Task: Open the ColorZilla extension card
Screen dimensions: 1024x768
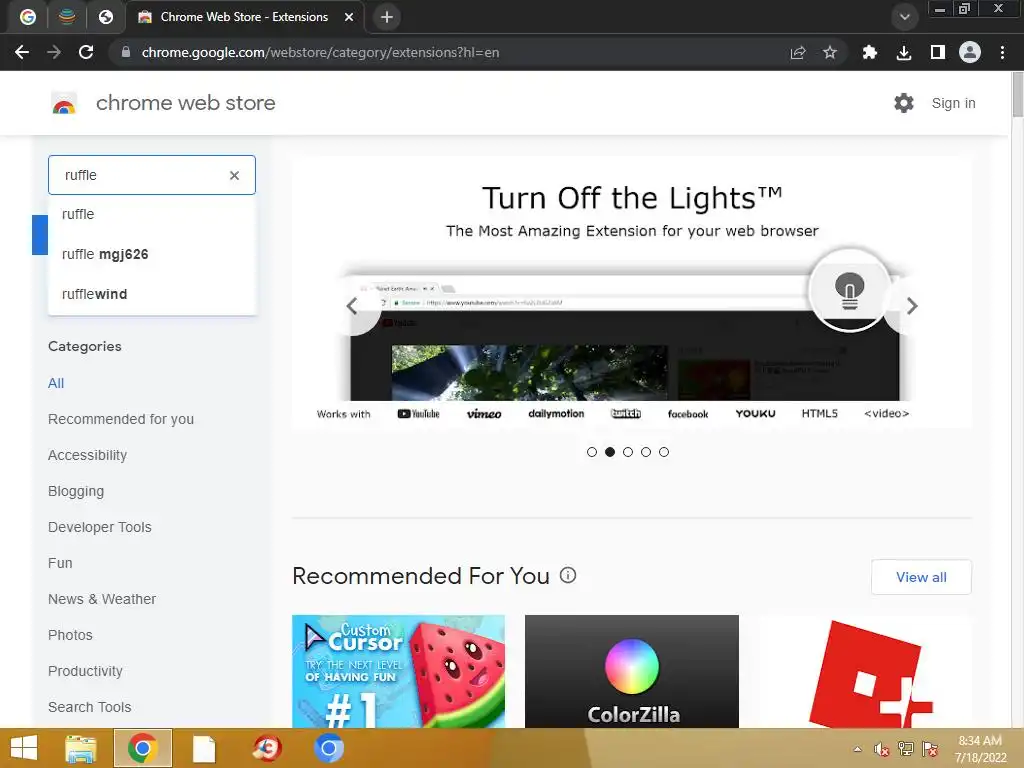Action: pyautogui.click(x=632, y=671)
